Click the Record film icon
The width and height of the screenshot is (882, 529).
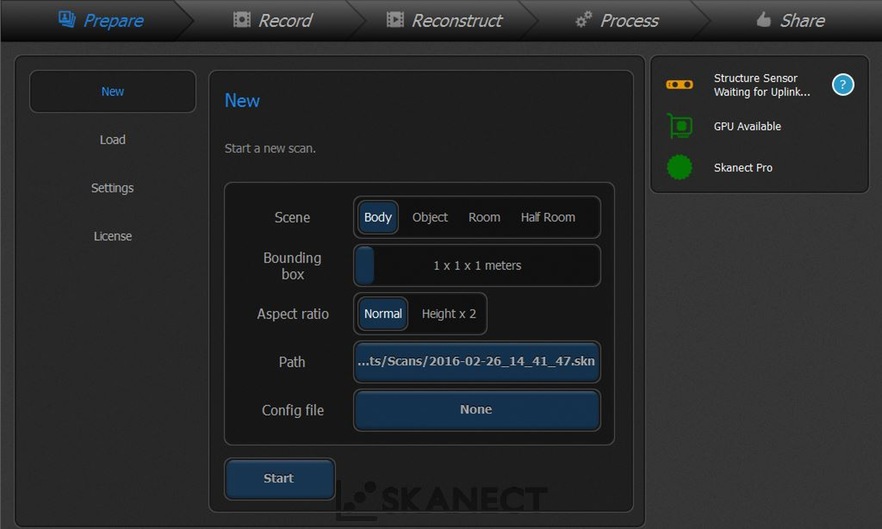[242, 20]
